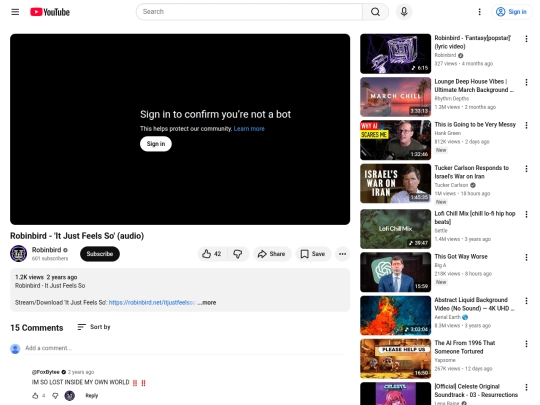Like the FoxBytee comment

tap(35, 396)
